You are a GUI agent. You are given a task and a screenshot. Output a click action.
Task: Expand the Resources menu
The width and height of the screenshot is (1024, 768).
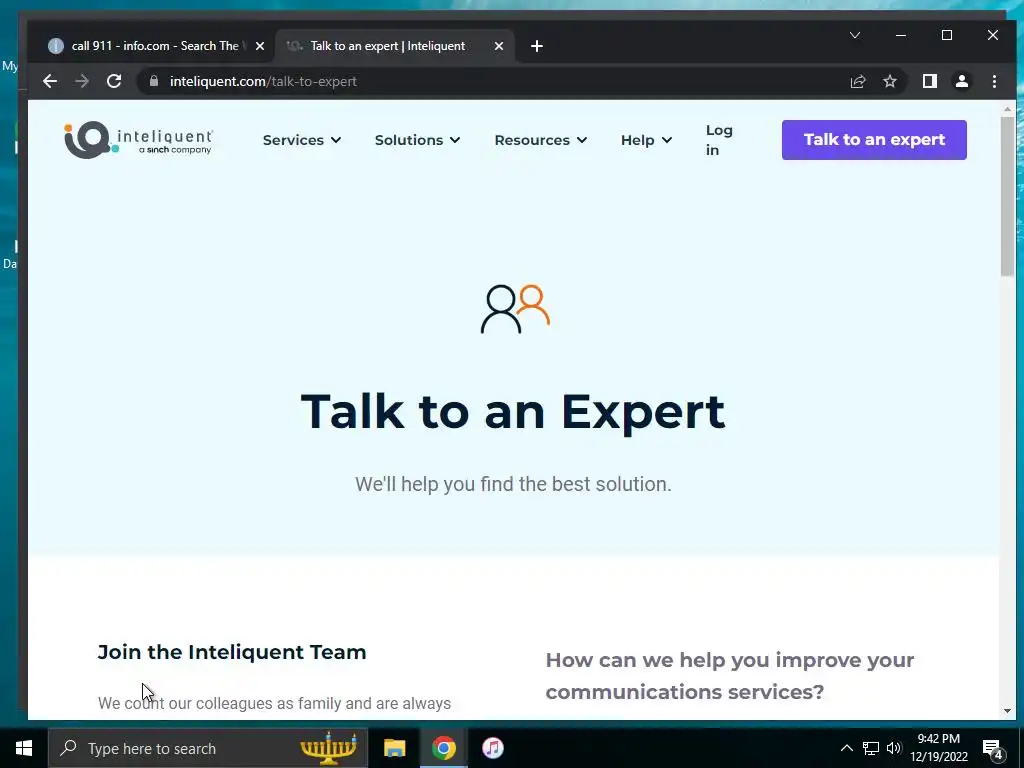point(541,140)
